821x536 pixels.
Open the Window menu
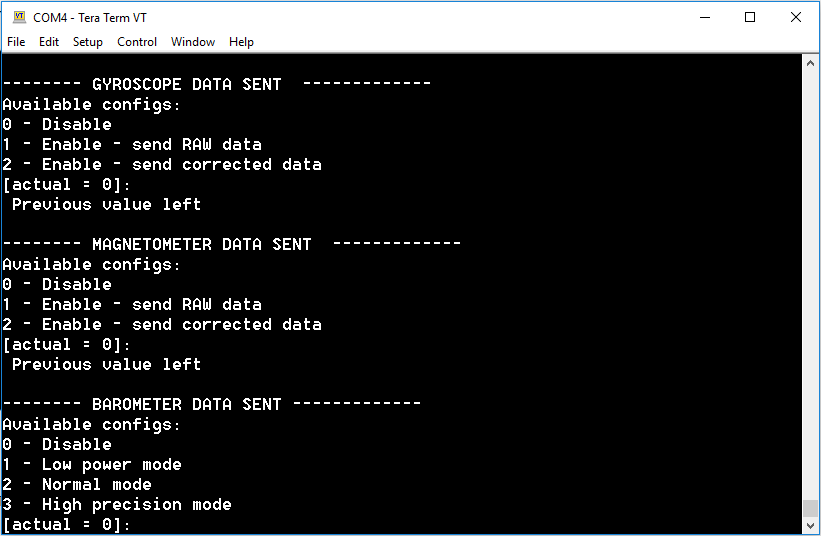193,42
